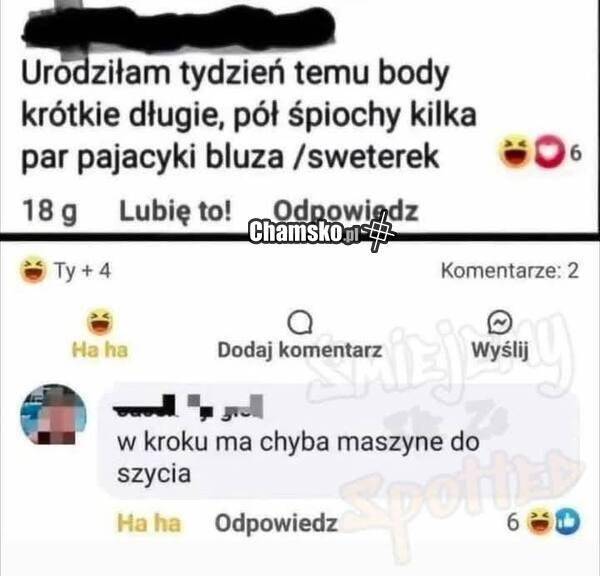This screenshot has height=576, width=600.
Task: Click 'Odpowiedz' under the sewing machine comment
Action: [x=276, y=523]
